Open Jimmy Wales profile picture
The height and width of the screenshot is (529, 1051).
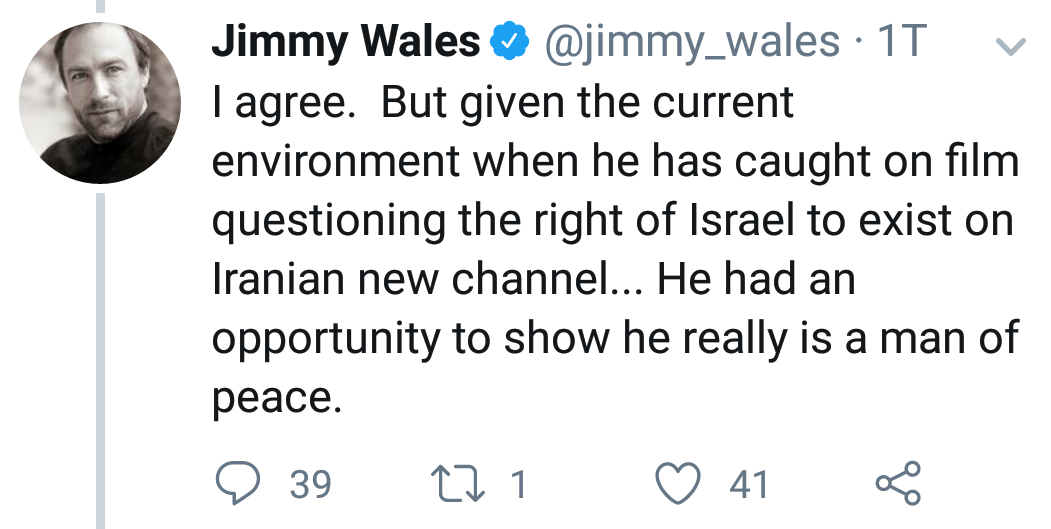100,104
